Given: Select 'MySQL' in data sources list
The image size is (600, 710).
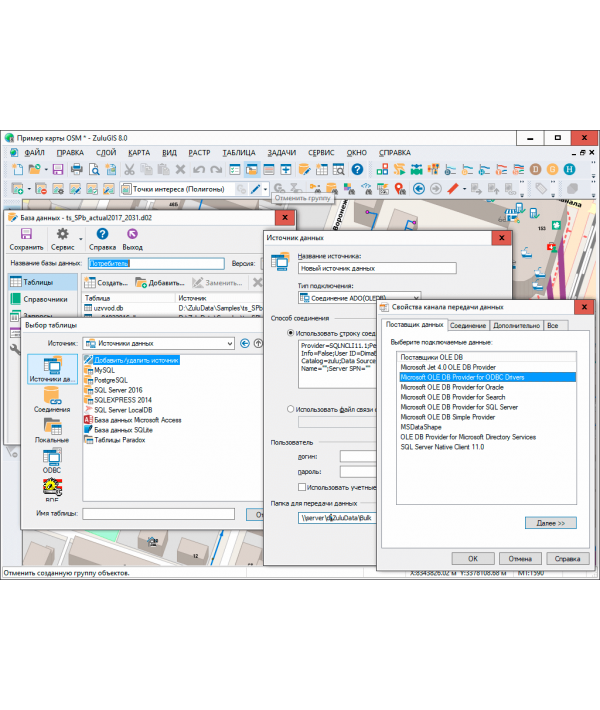Looking at the screenshot, I should (x=100, y=370).
